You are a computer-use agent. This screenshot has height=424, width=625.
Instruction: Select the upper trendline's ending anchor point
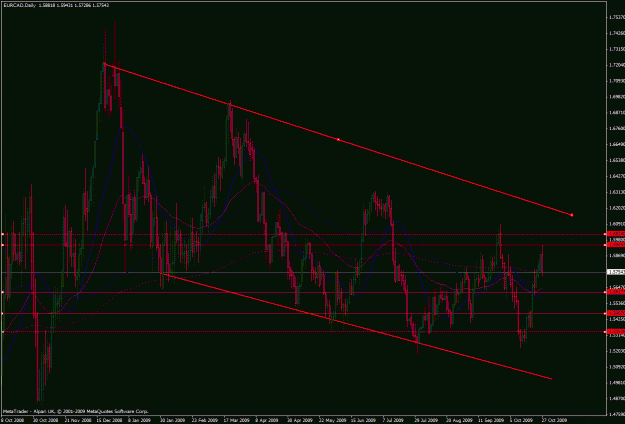pos(572,215)
